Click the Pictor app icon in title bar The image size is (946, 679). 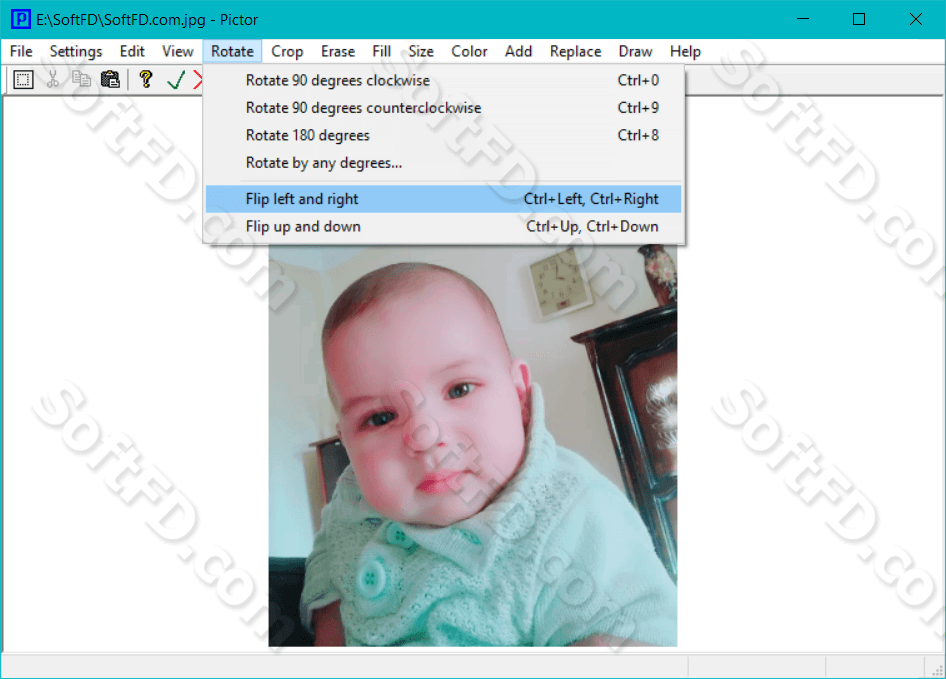point(21,19)
